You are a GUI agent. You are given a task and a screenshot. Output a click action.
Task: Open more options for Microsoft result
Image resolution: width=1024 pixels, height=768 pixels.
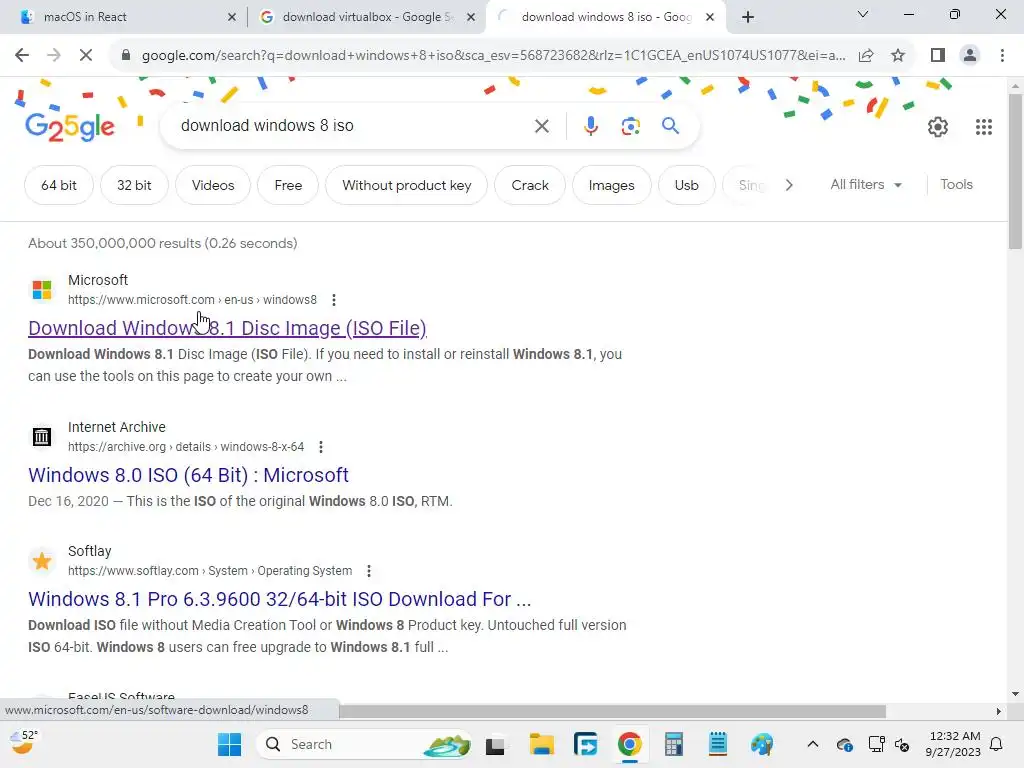pyautogui.click(x=334, y=300)
